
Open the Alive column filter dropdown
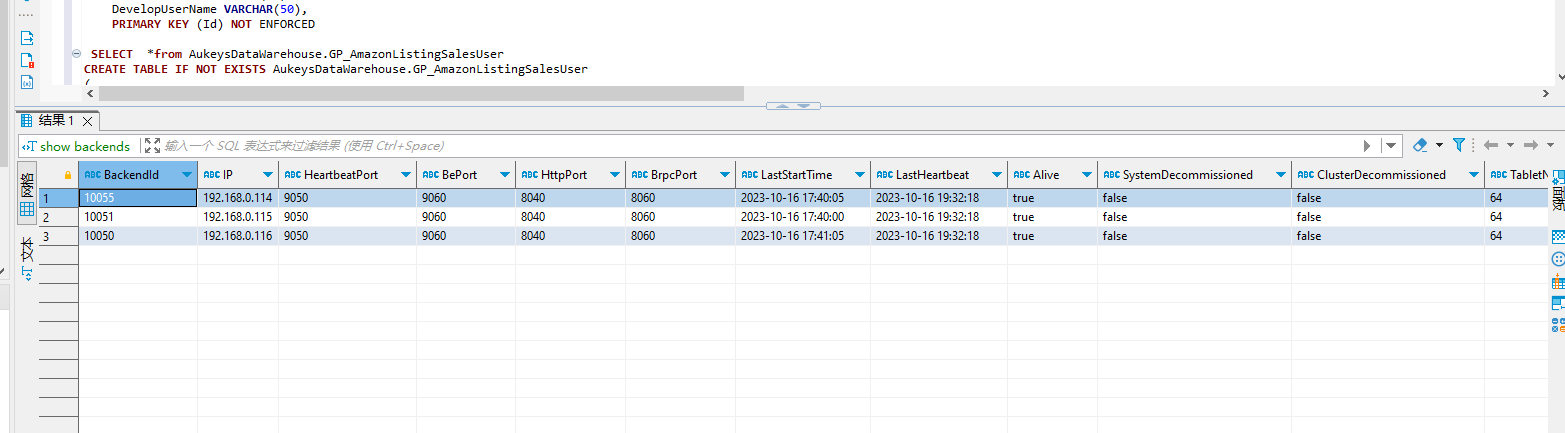[x=1086, y=174]
